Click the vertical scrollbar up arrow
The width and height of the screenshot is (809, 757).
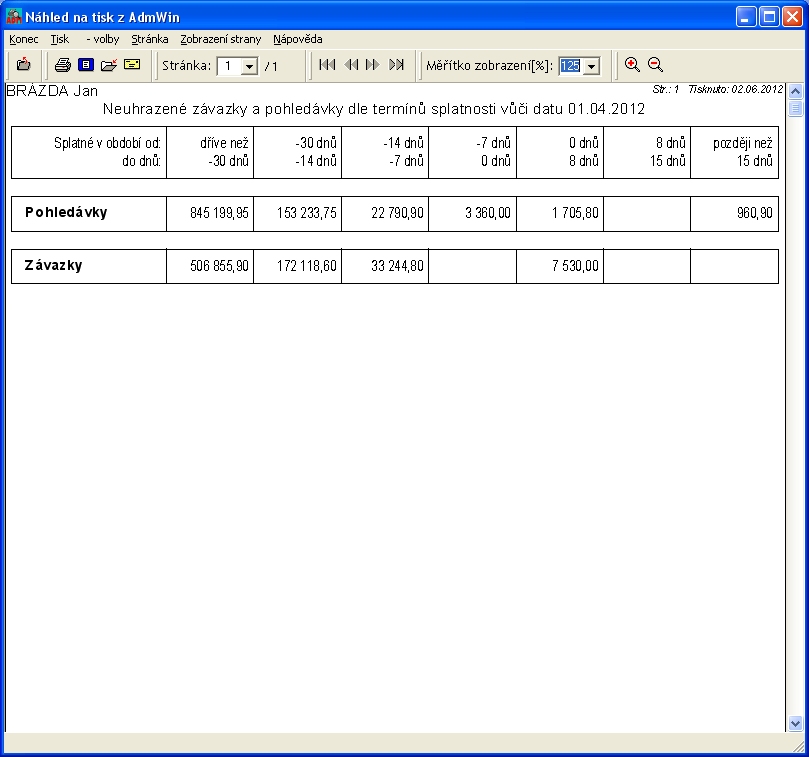(795, 91)
